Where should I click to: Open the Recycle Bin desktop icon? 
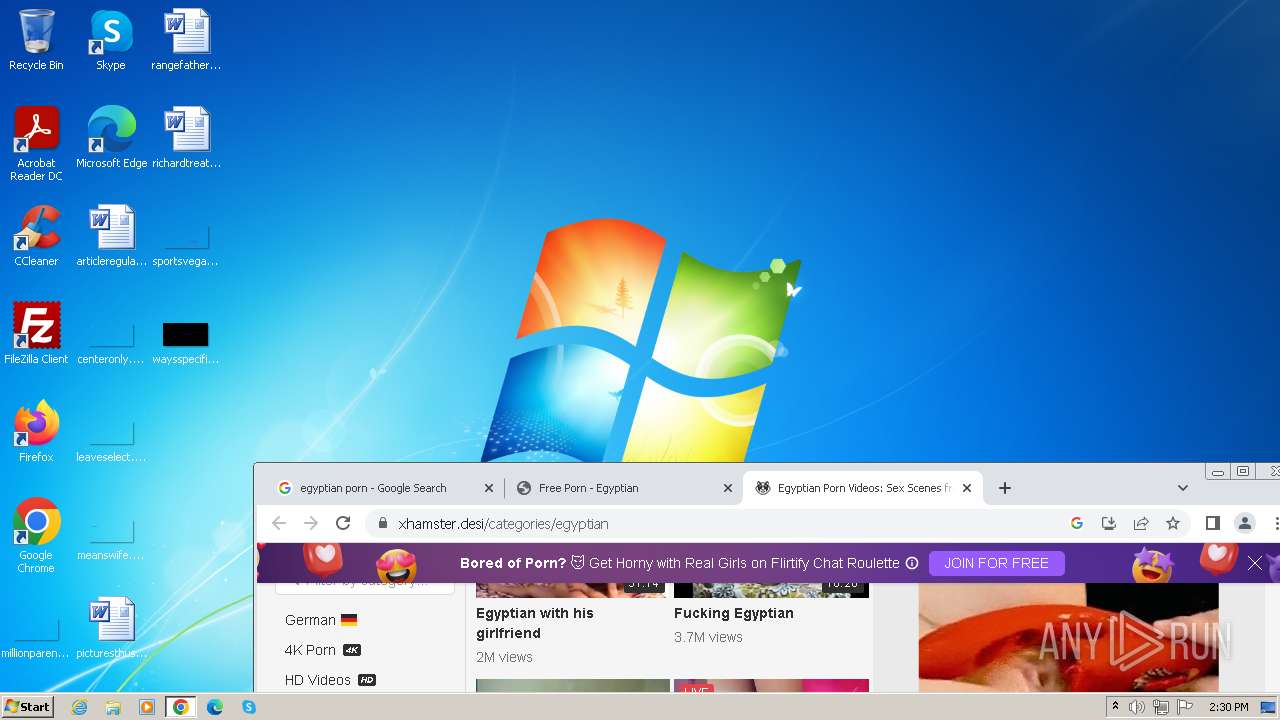36,40
